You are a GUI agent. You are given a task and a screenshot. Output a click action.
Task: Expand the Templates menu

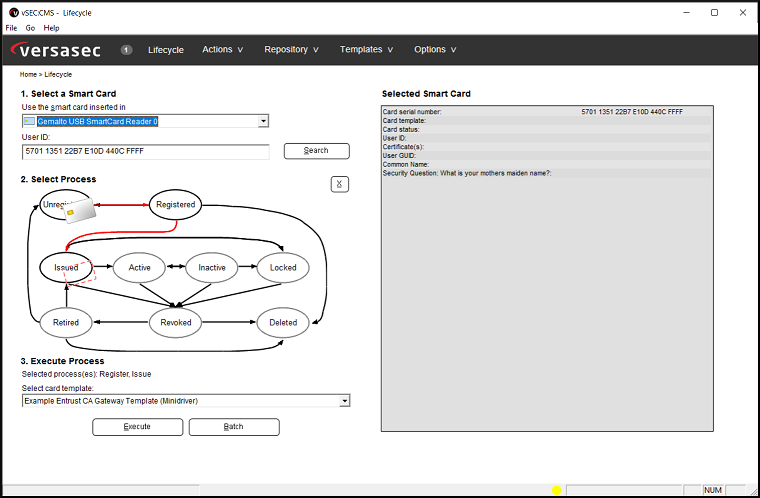point(366,49)
